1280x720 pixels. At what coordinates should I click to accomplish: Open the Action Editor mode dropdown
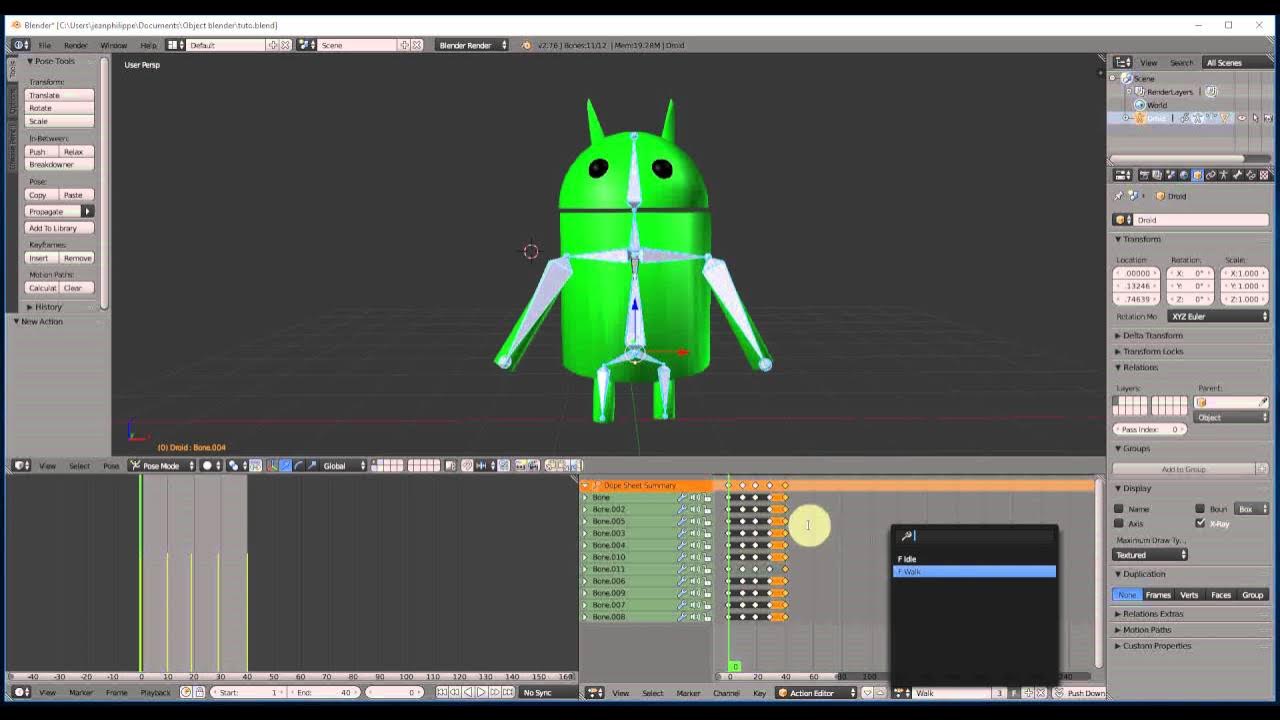tap(817, 692)
